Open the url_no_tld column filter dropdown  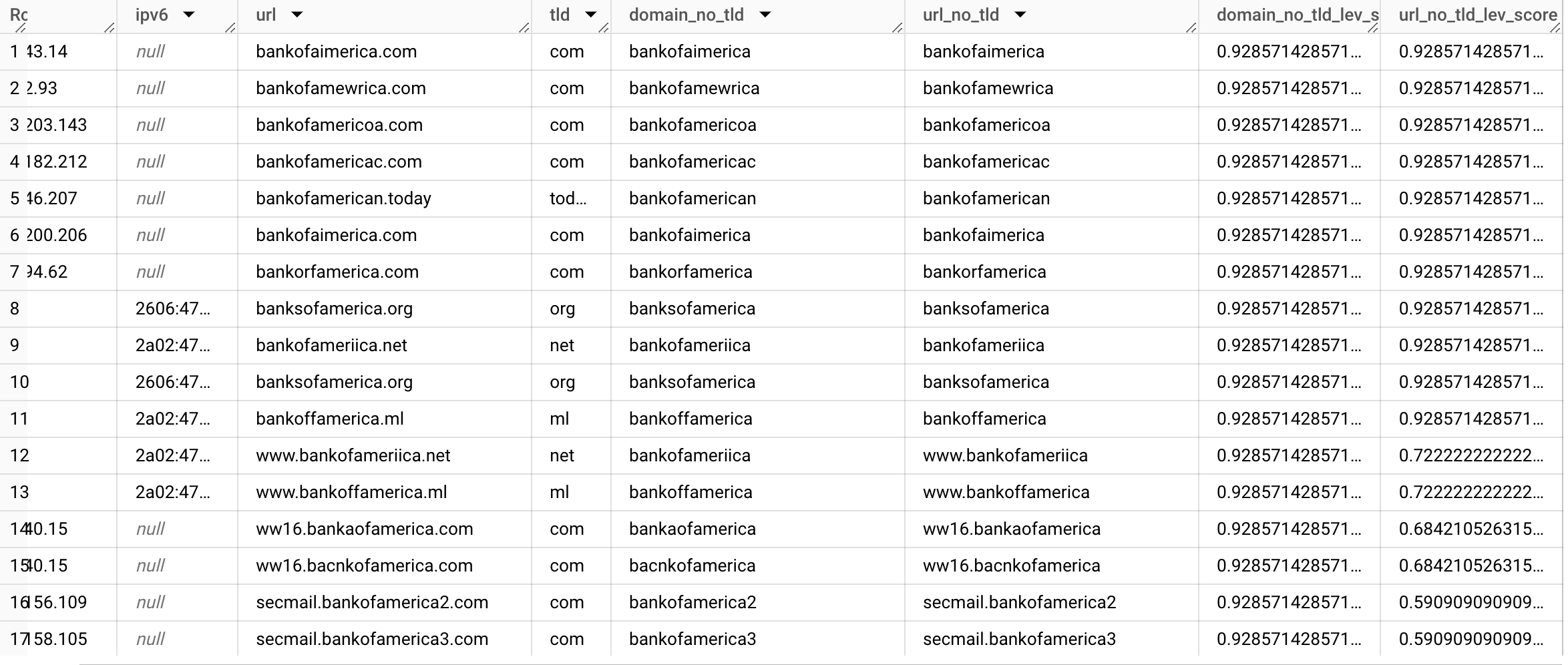(1020, 15)
